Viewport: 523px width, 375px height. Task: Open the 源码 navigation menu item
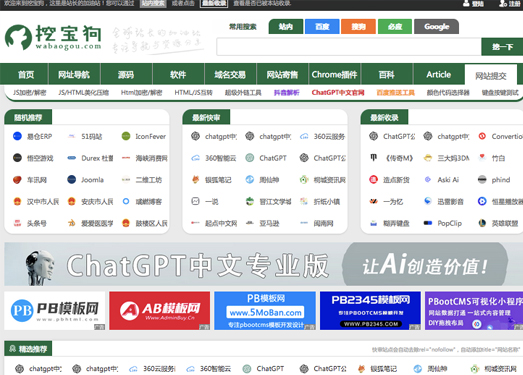pyautogui.click(x=126, y=74)
